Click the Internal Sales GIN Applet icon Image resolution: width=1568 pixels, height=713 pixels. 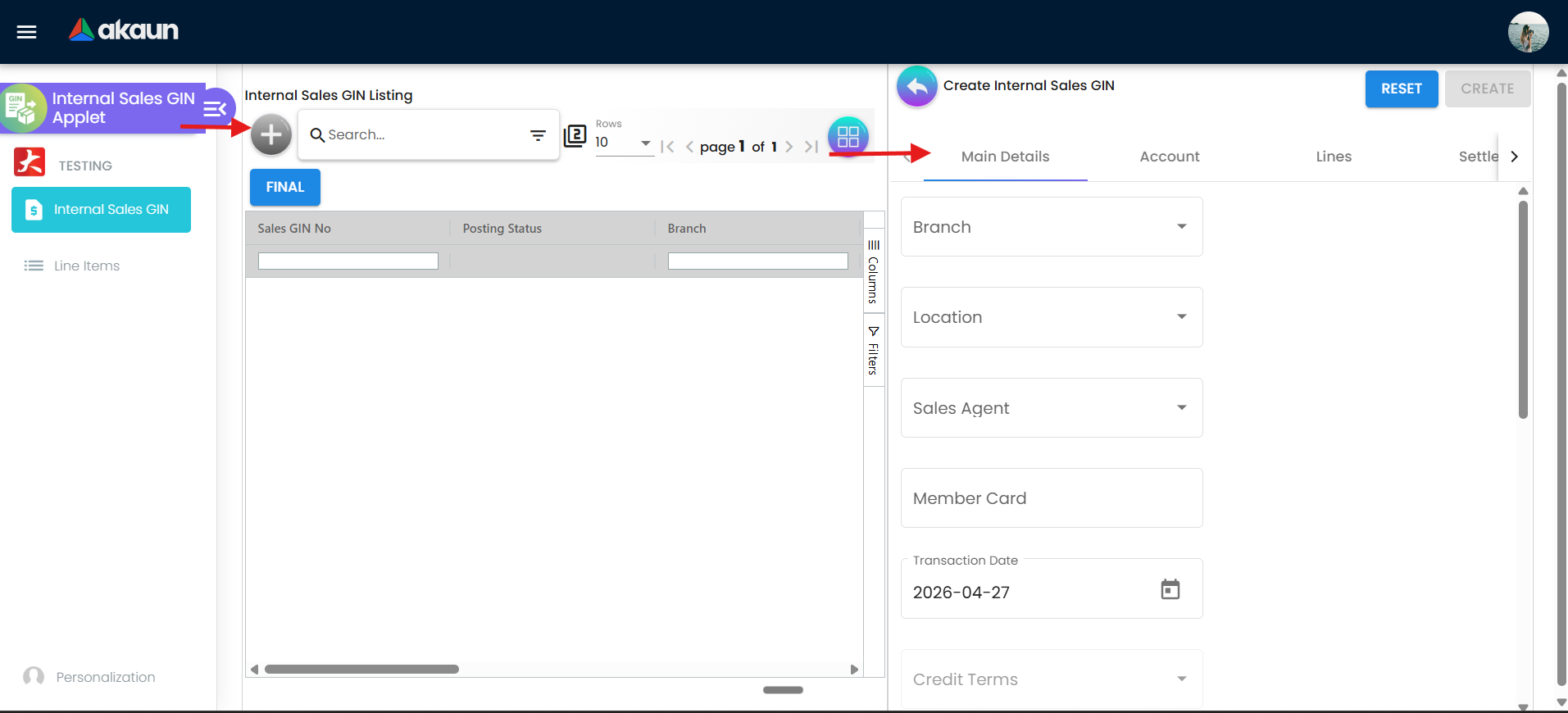click(22, 108)
